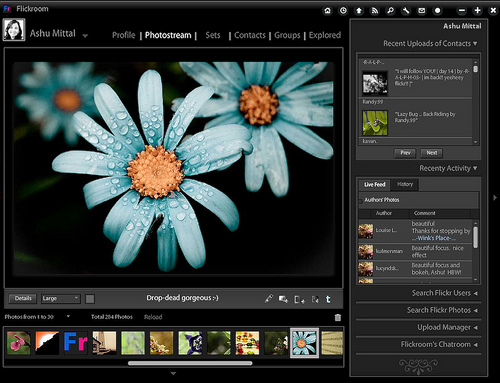Open the History tab in activity panel
500x383 pixels.
405,184
